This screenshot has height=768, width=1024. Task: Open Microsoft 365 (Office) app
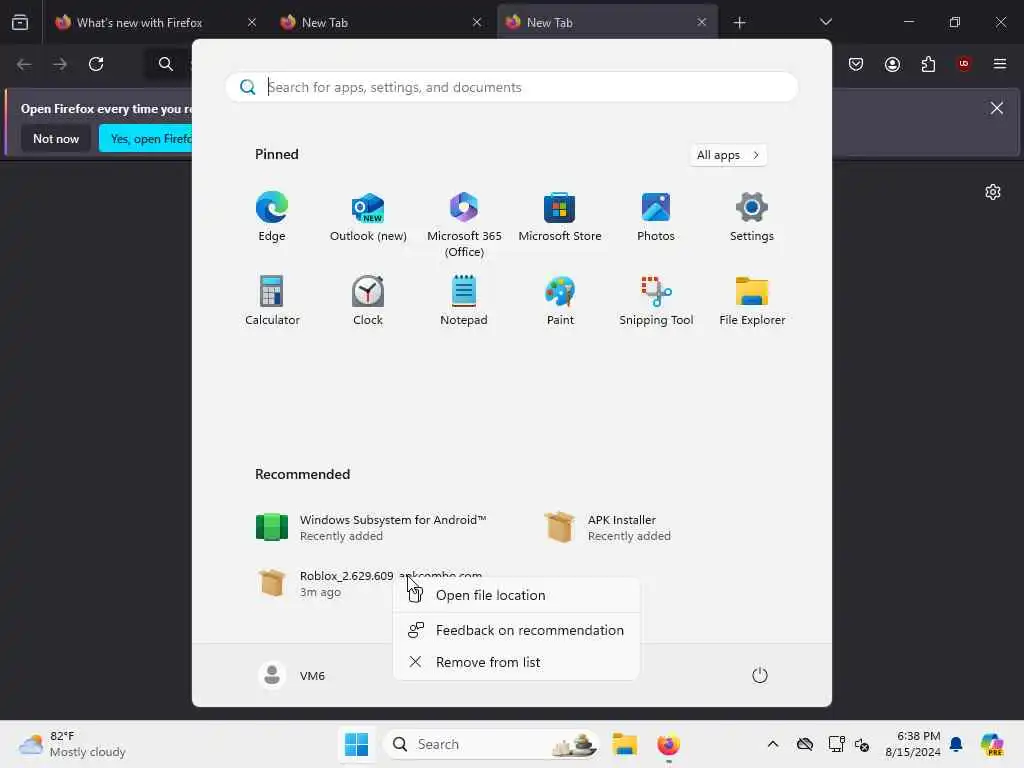(464, 225)
